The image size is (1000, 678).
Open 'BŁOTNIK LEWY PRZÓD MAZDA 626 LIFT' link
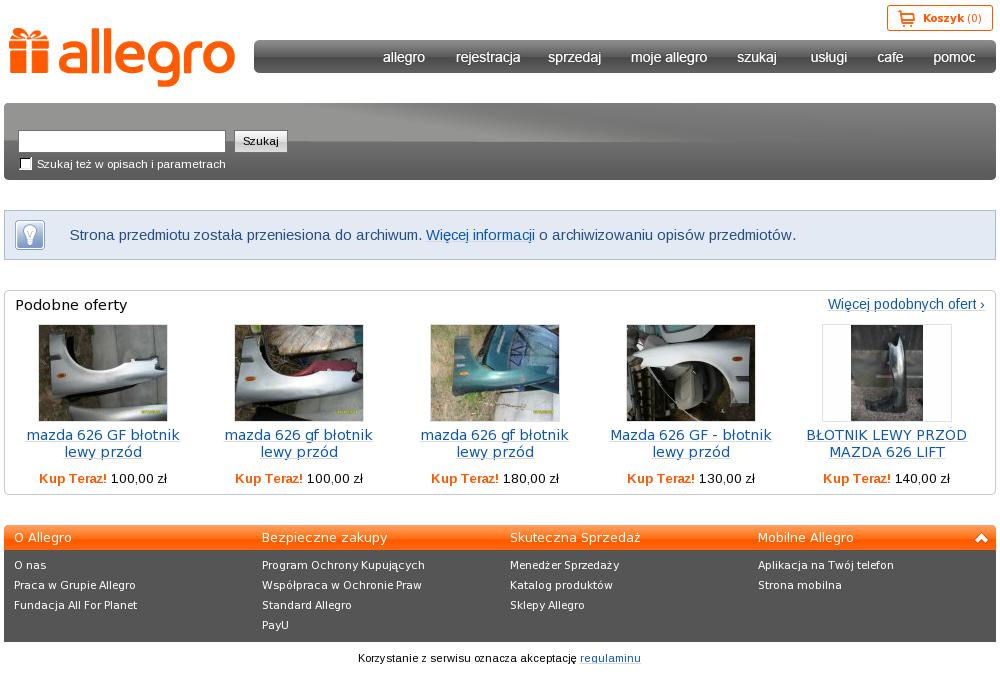[x=886, y=443]
